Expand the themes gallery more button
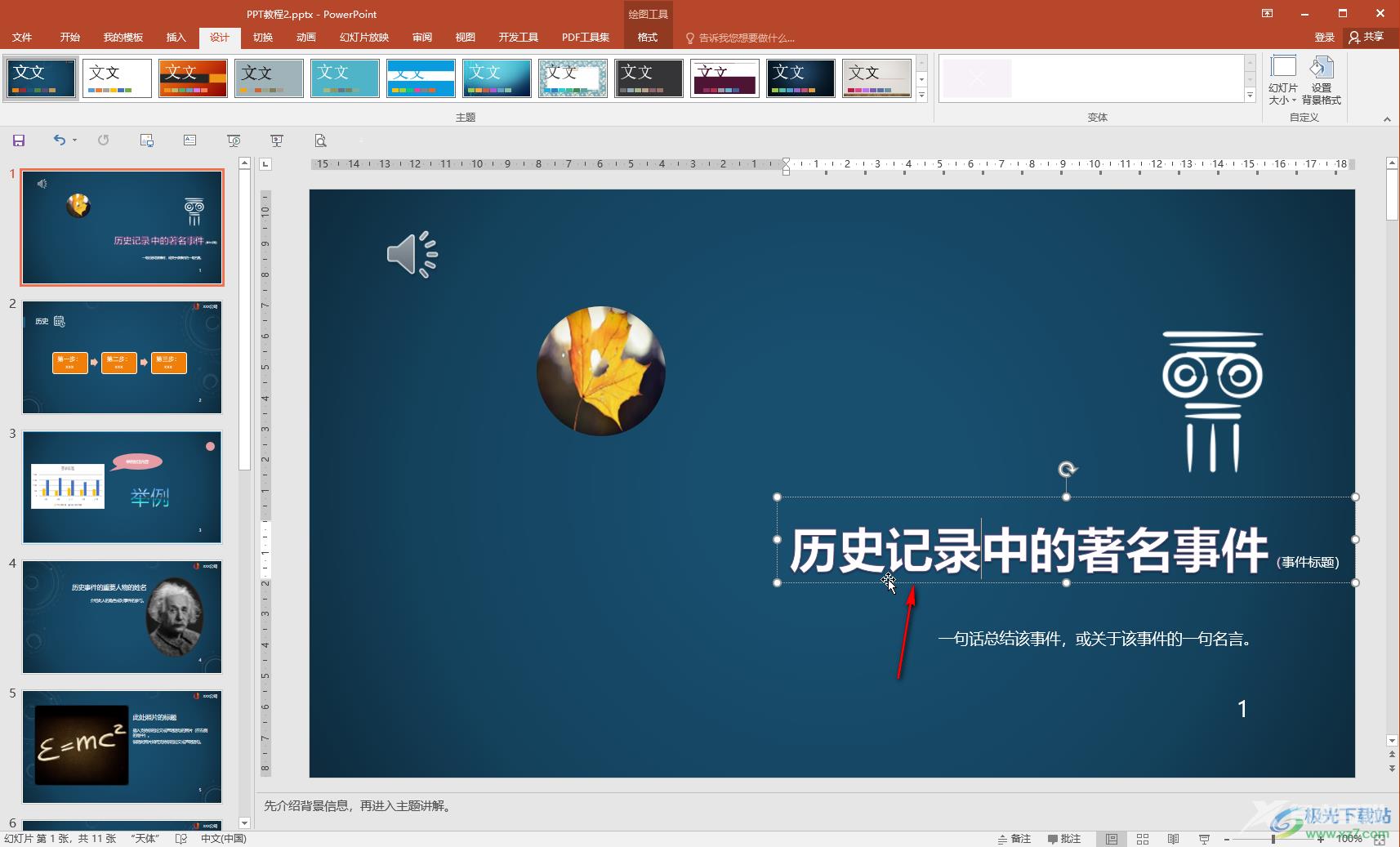Image resolution: width=1400 pixels, height=847 pixels. pos(921,95)
